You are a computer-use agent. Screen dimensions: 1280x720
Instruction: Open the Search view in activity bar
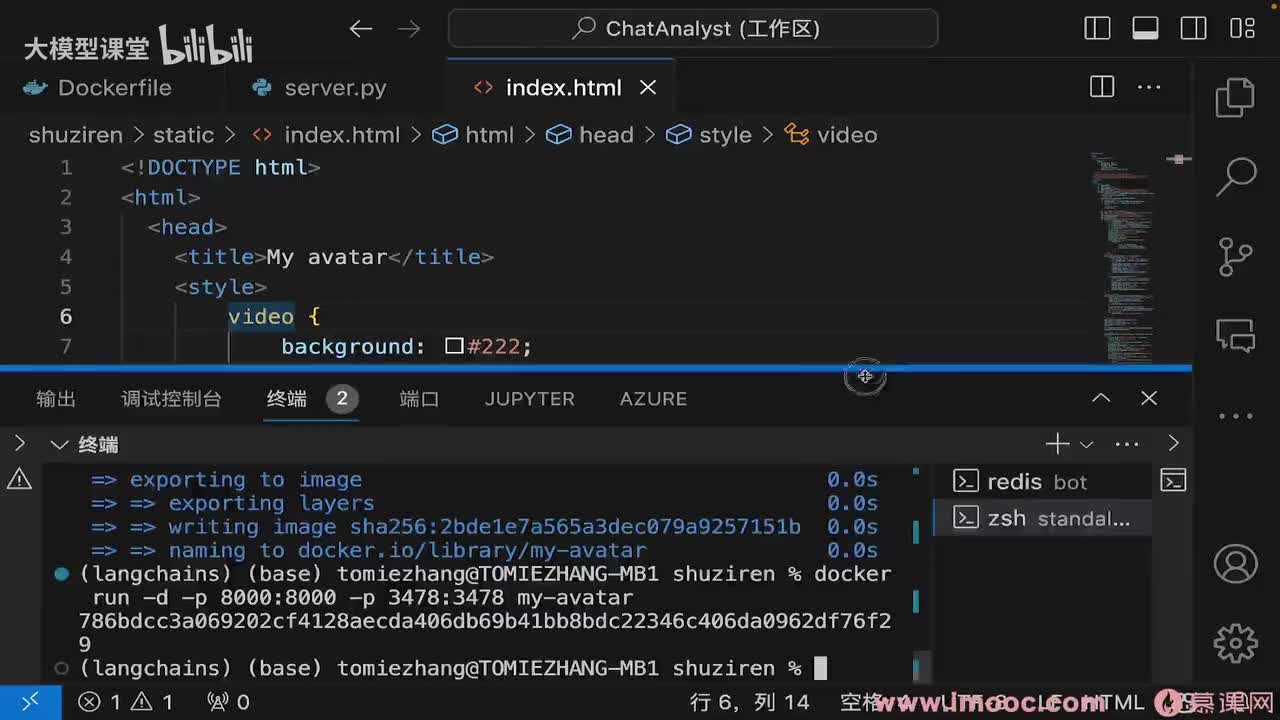click(x=1235, y=176)
